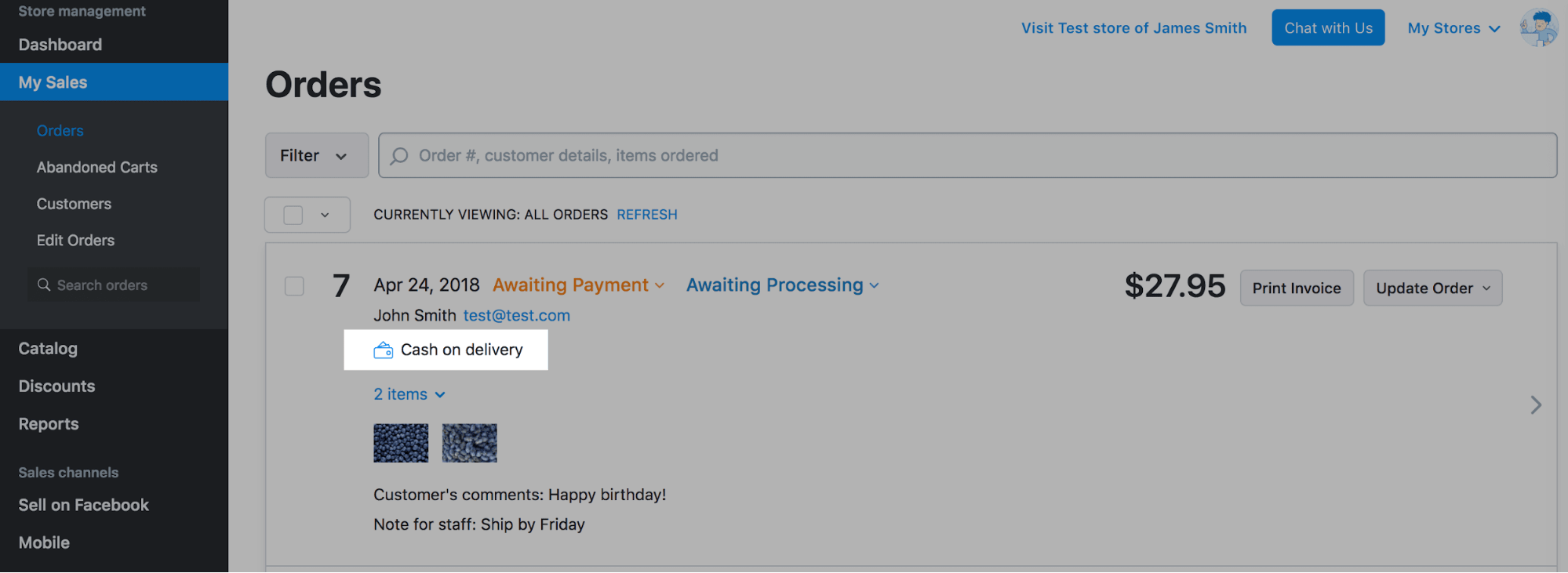This screenshot has width=1568, height=573.
Task: Go to Abandoned Carts section
Action: (x=96, y=167)
